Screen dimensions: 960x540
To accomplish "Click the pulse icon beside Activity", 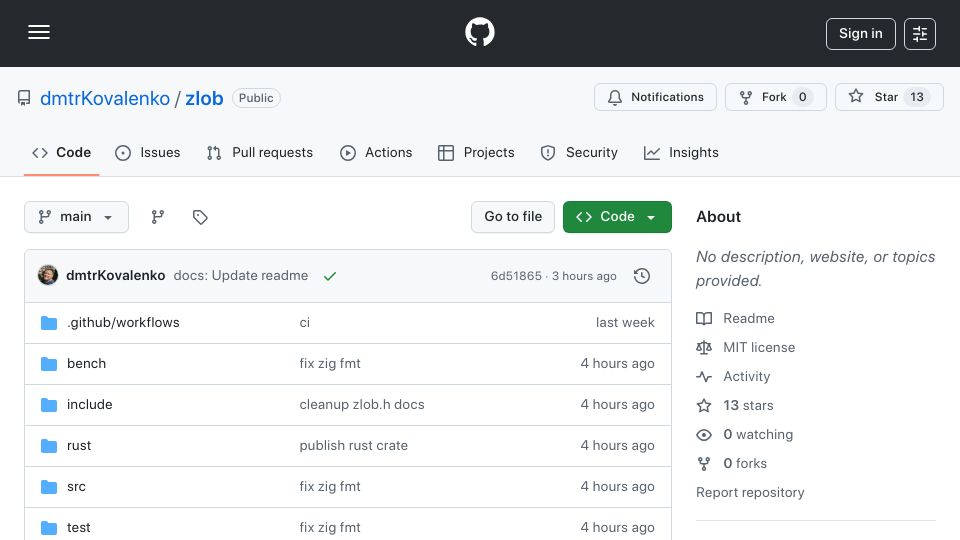I will (x=704, y=377).
